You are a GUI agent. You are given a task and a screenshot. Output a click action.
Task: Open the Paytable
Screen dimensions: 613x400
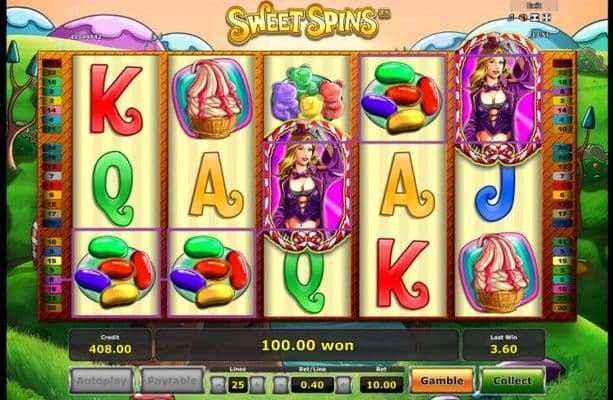(172, 380)
